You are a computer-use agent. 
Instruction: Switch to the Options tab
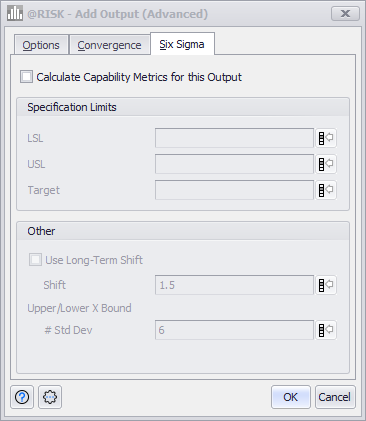(41, 45)
